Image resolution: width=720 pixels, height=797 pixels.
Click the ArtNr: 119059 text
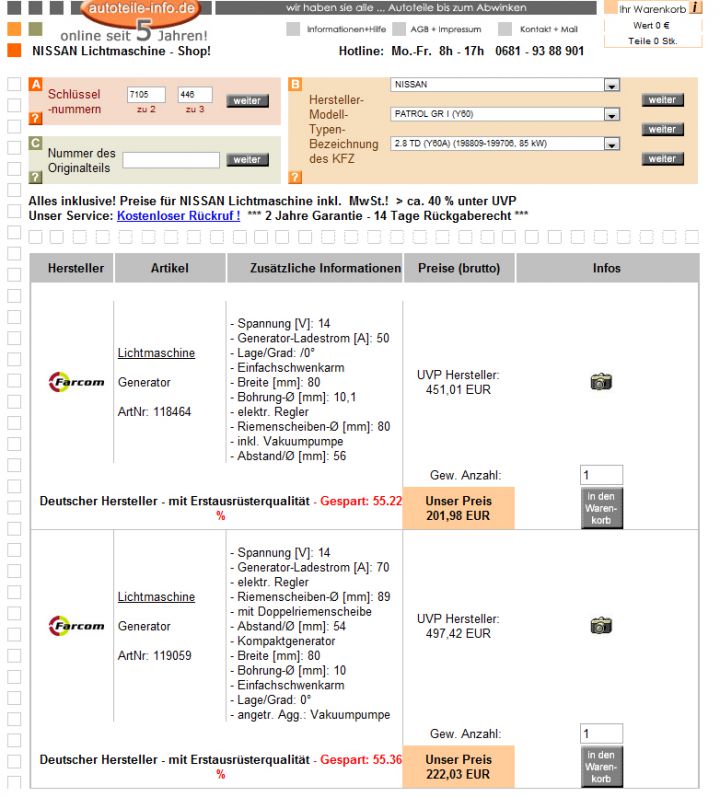pos(154,656)
